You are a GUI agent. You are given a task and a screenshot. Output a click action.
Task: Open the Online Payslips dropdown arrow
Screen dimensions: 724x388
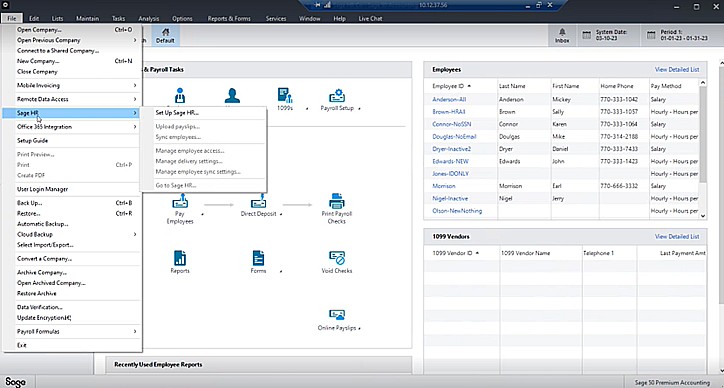[359, 329]
